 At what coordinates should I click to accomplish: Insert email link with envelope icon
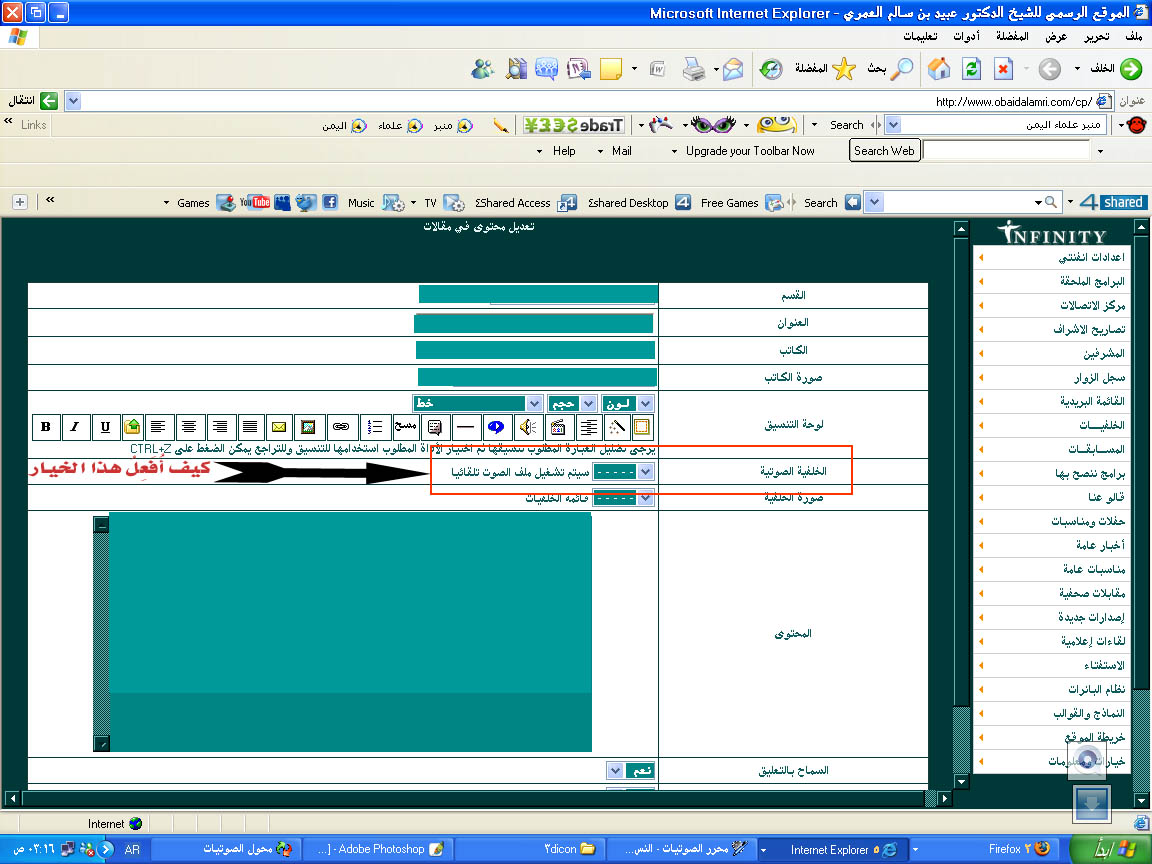(278, 427)
